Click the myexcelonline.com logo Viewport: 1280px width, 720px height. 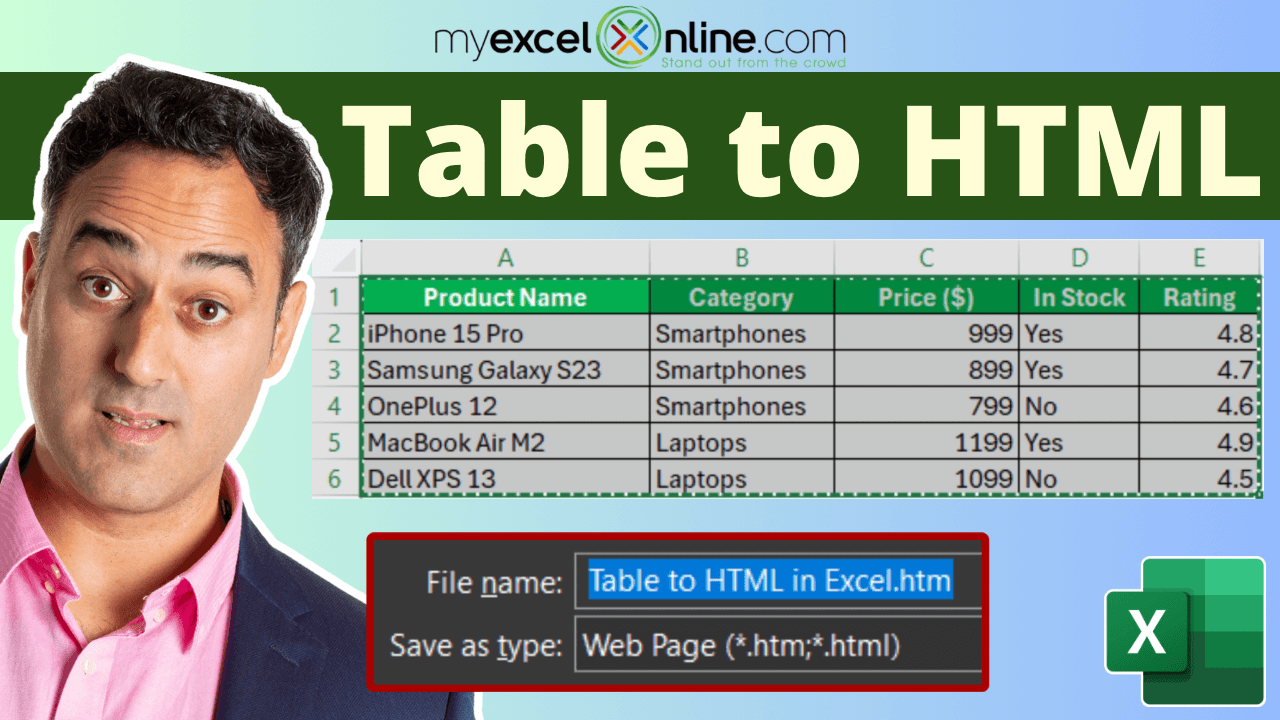tap(640, 40)
